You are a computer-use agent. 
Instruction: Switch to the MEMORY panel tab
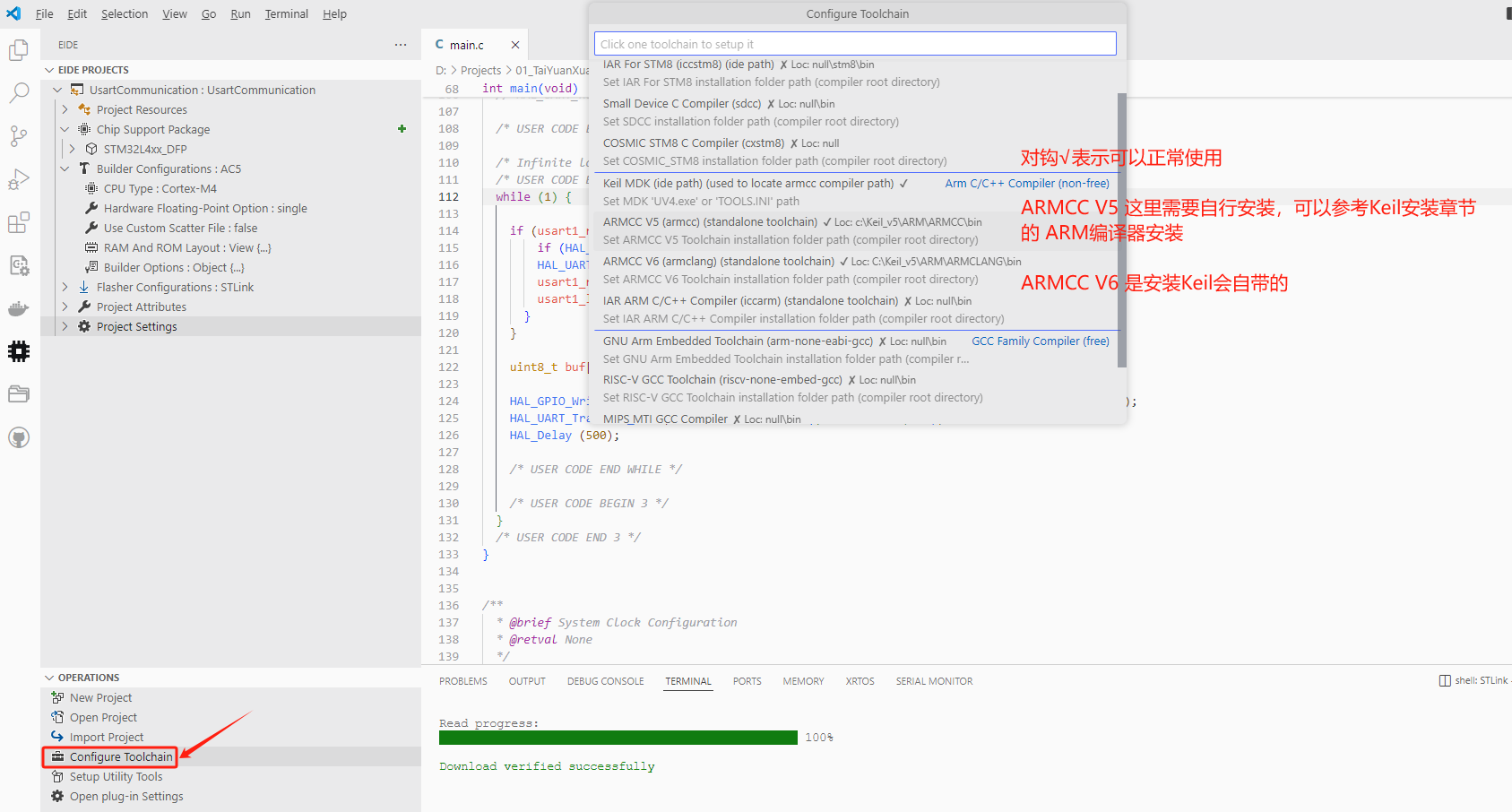pyautogui.click(x=803, y=681)
